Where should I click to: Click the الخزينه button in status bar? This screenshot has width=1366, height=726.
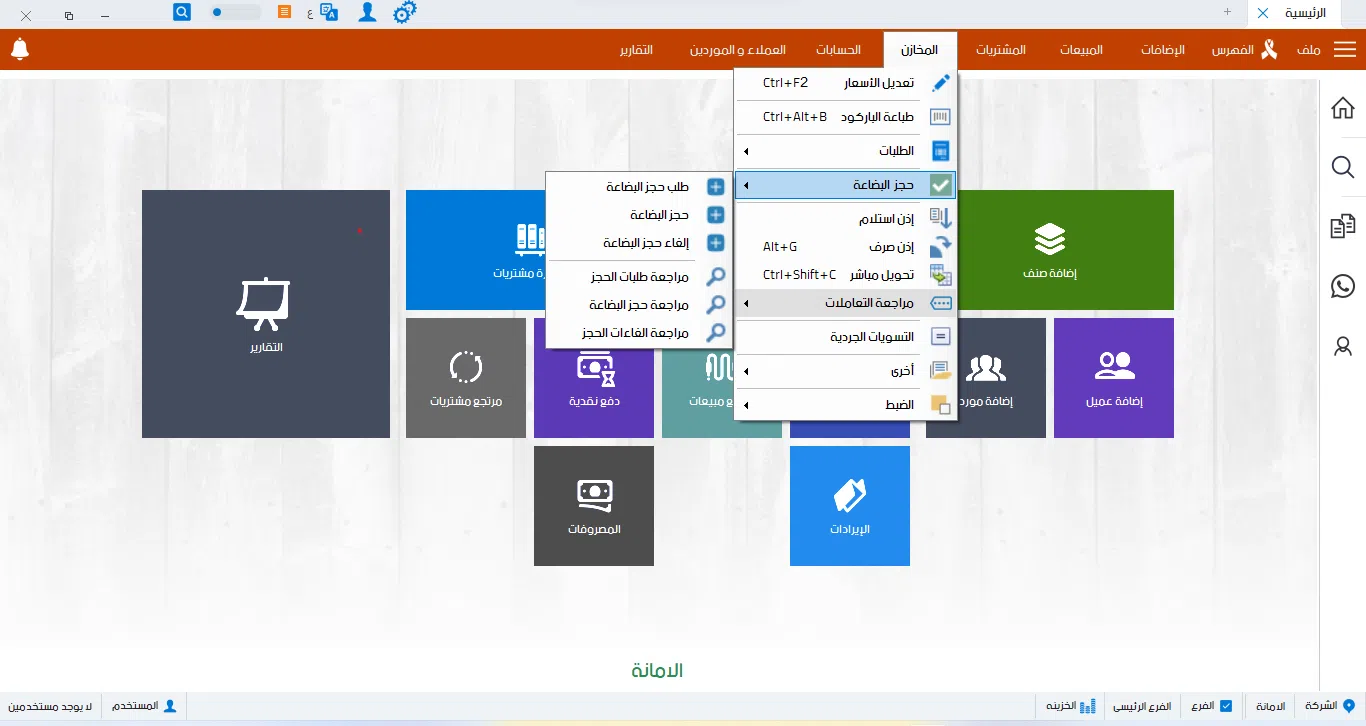1071,706
